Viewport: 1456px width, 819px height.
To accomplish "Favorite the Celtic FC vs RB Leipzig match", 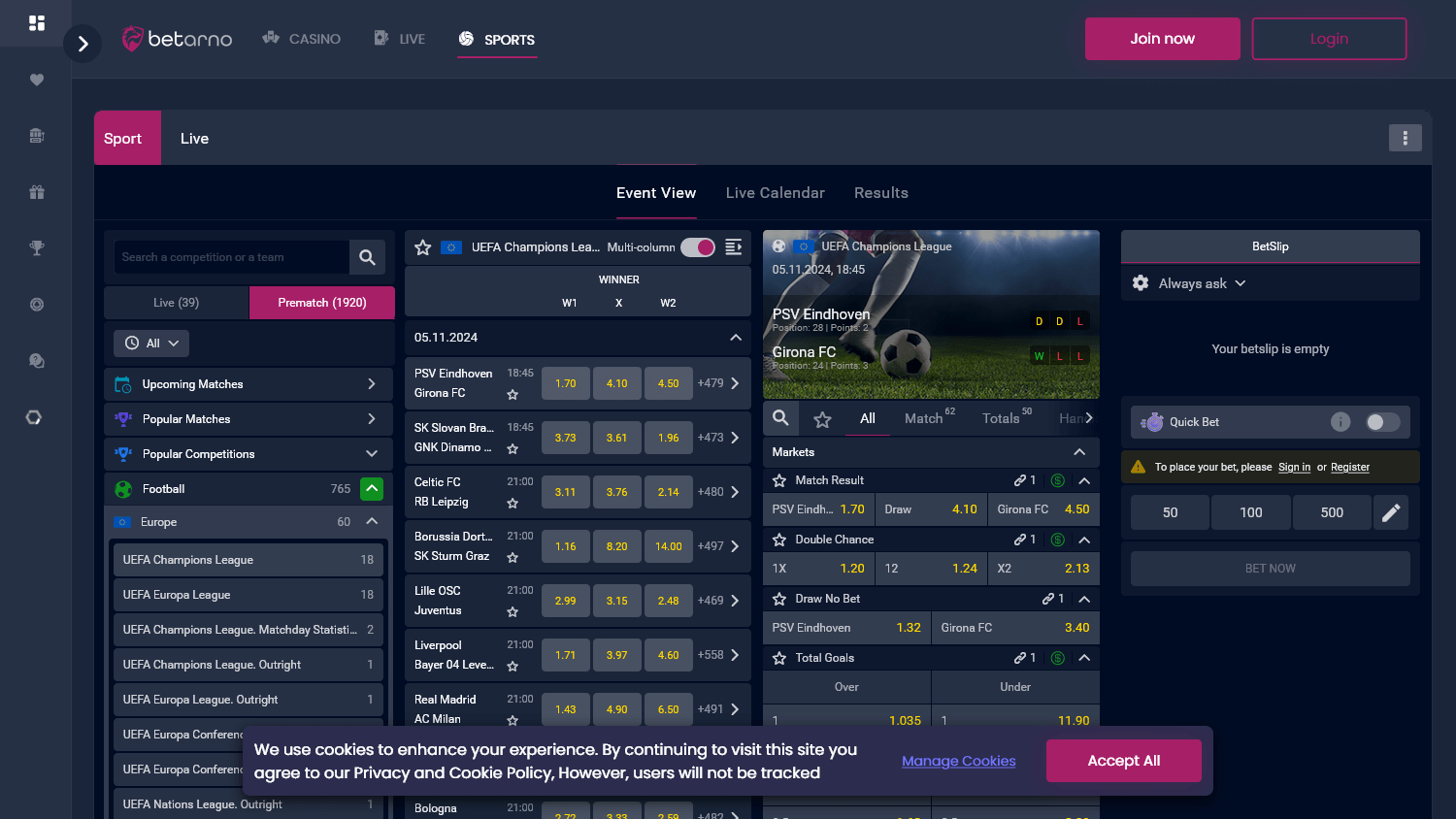I will tap(513, 504).
